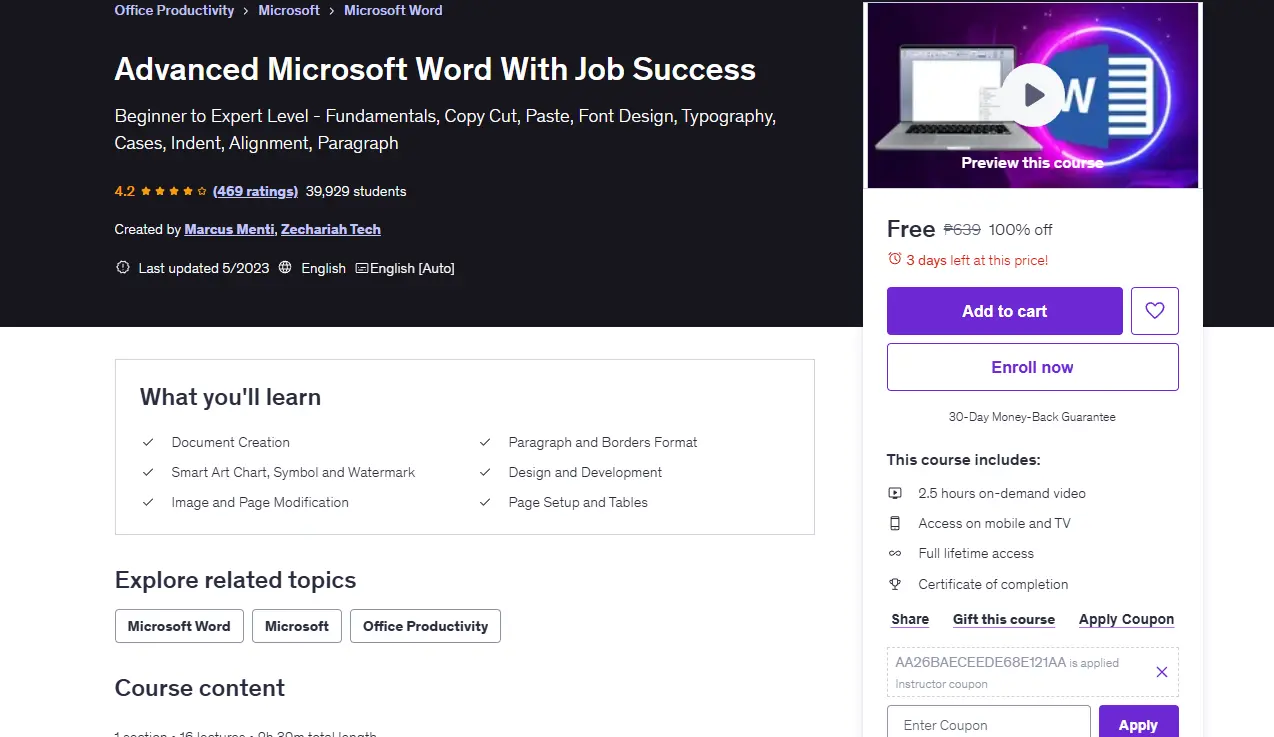Click the infinity lifetime access icon
Screen dimensions: 1274x737
895,553
